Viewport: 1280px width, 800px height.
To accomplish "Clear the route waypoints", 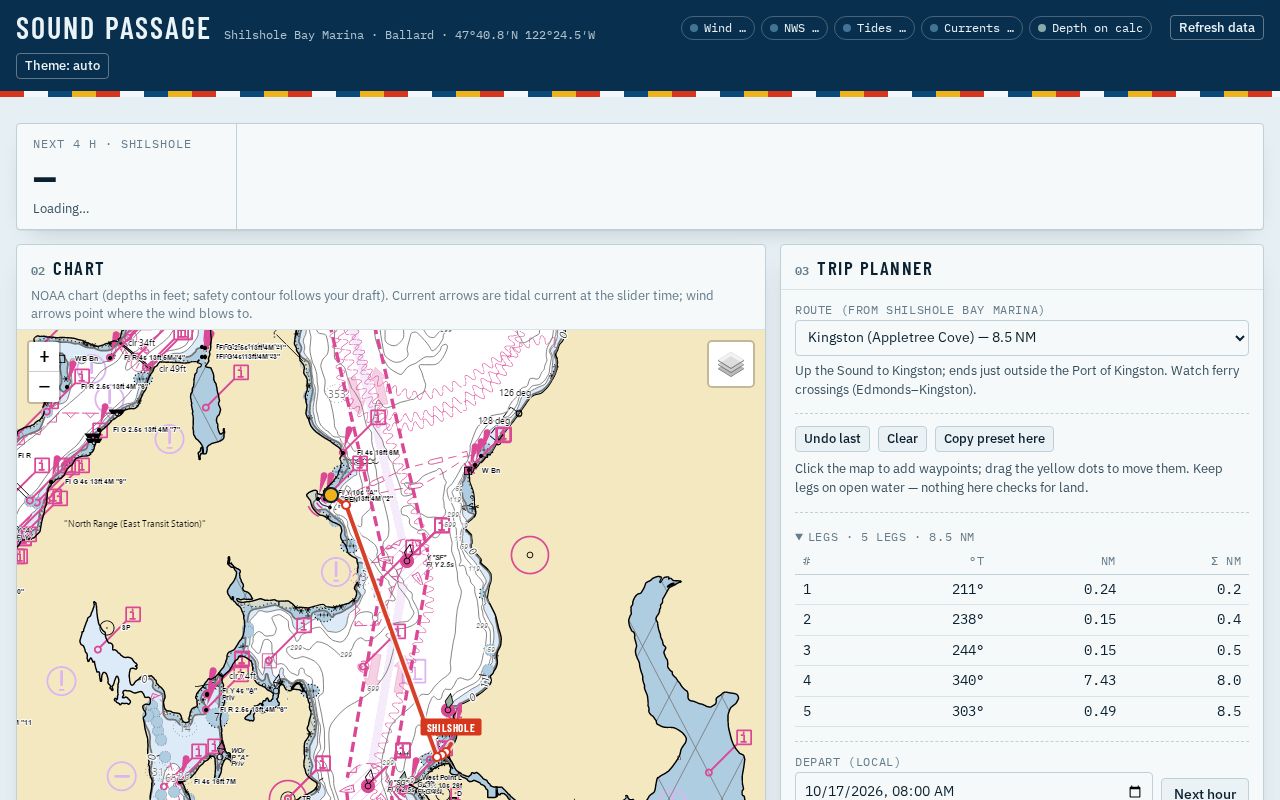I will [902, 439].
